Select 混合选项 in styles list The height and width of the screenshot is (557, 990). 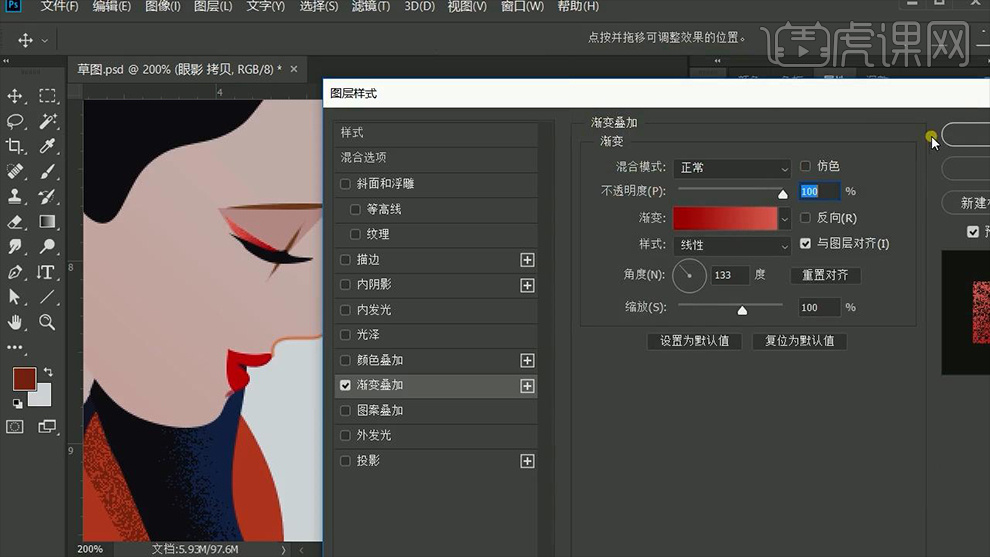tap(436, 158)
